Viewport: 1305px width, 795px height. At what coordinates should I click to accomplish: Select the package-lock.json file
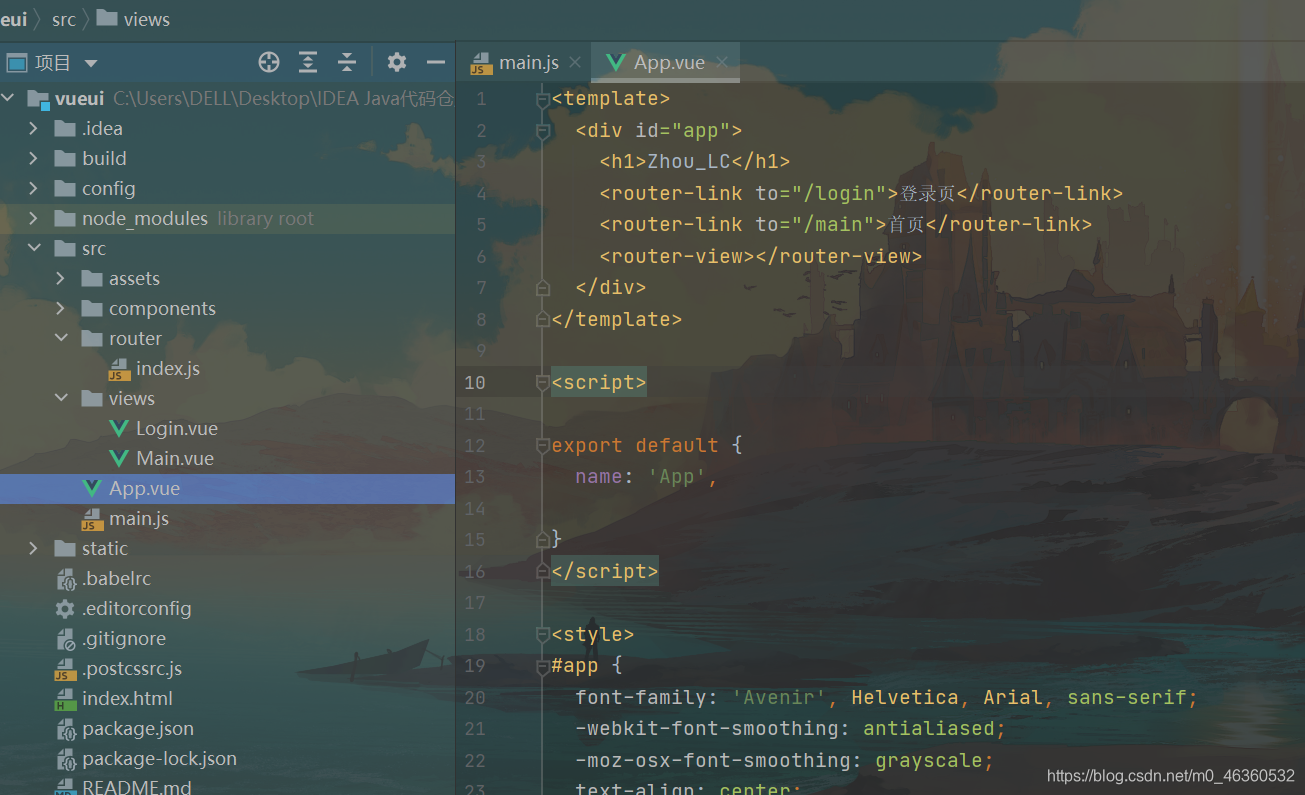[160, 758]
